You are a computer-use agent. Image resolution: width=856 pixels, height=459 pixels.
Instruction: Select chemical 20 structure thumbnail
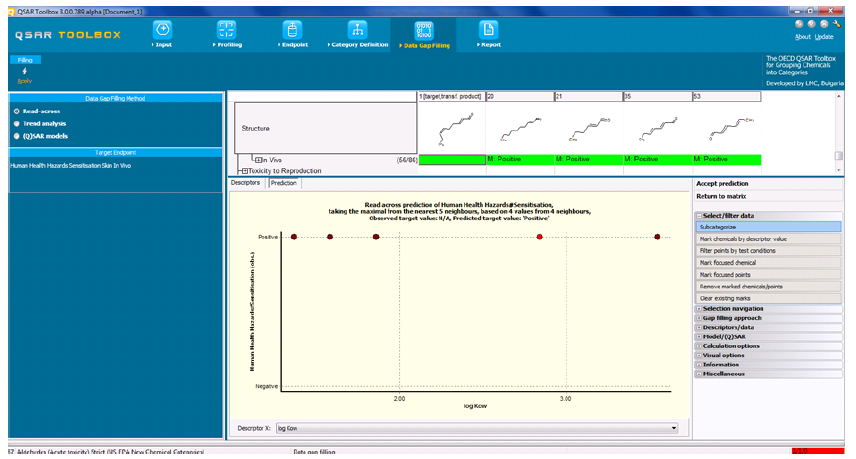coord(520,129)
